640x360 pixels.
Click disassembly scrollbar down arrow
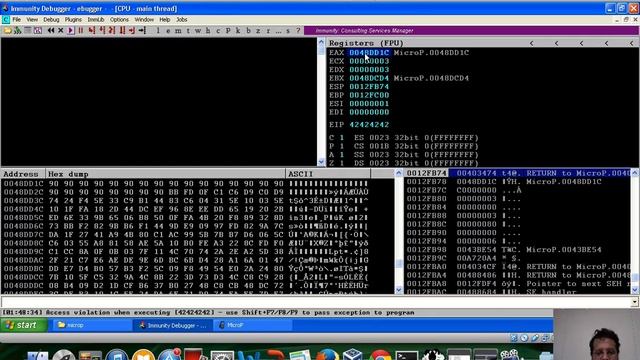click(321, 162)
